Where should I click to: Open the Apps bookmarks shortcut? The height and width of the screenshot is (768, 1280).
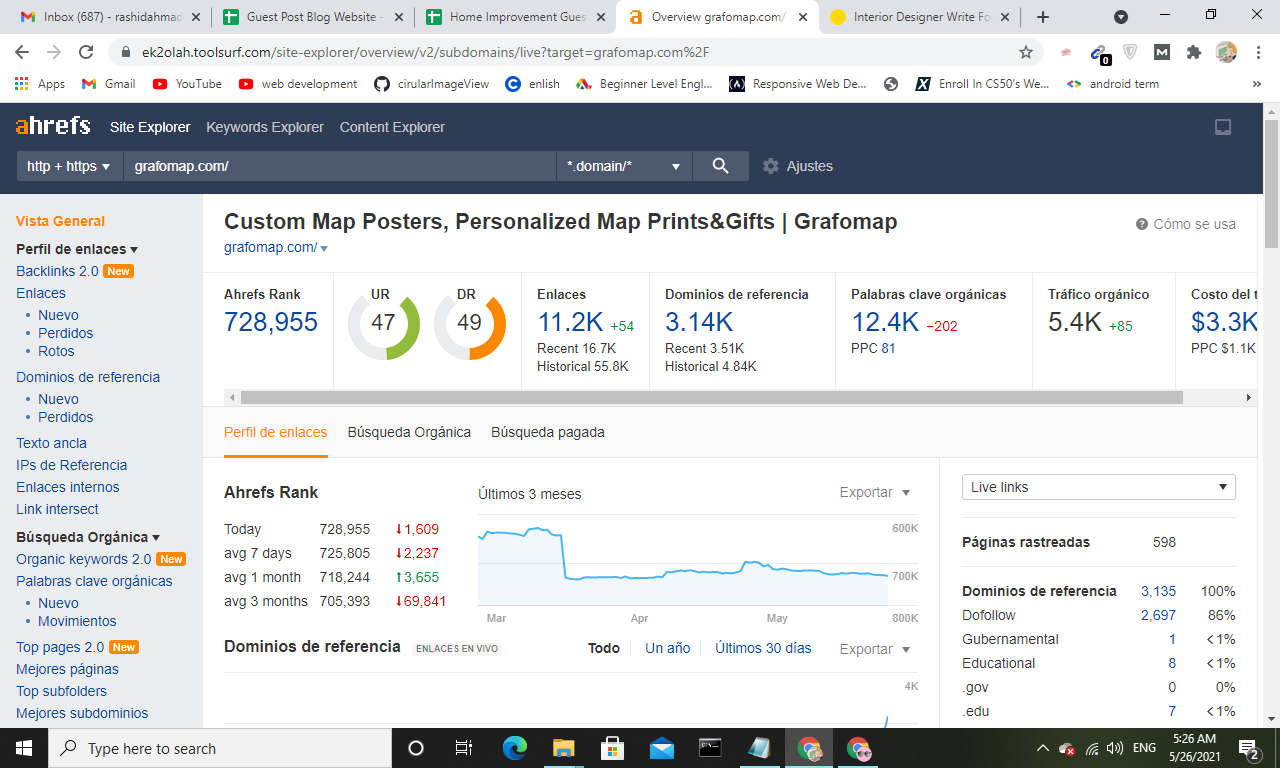[x=40, y=84]
